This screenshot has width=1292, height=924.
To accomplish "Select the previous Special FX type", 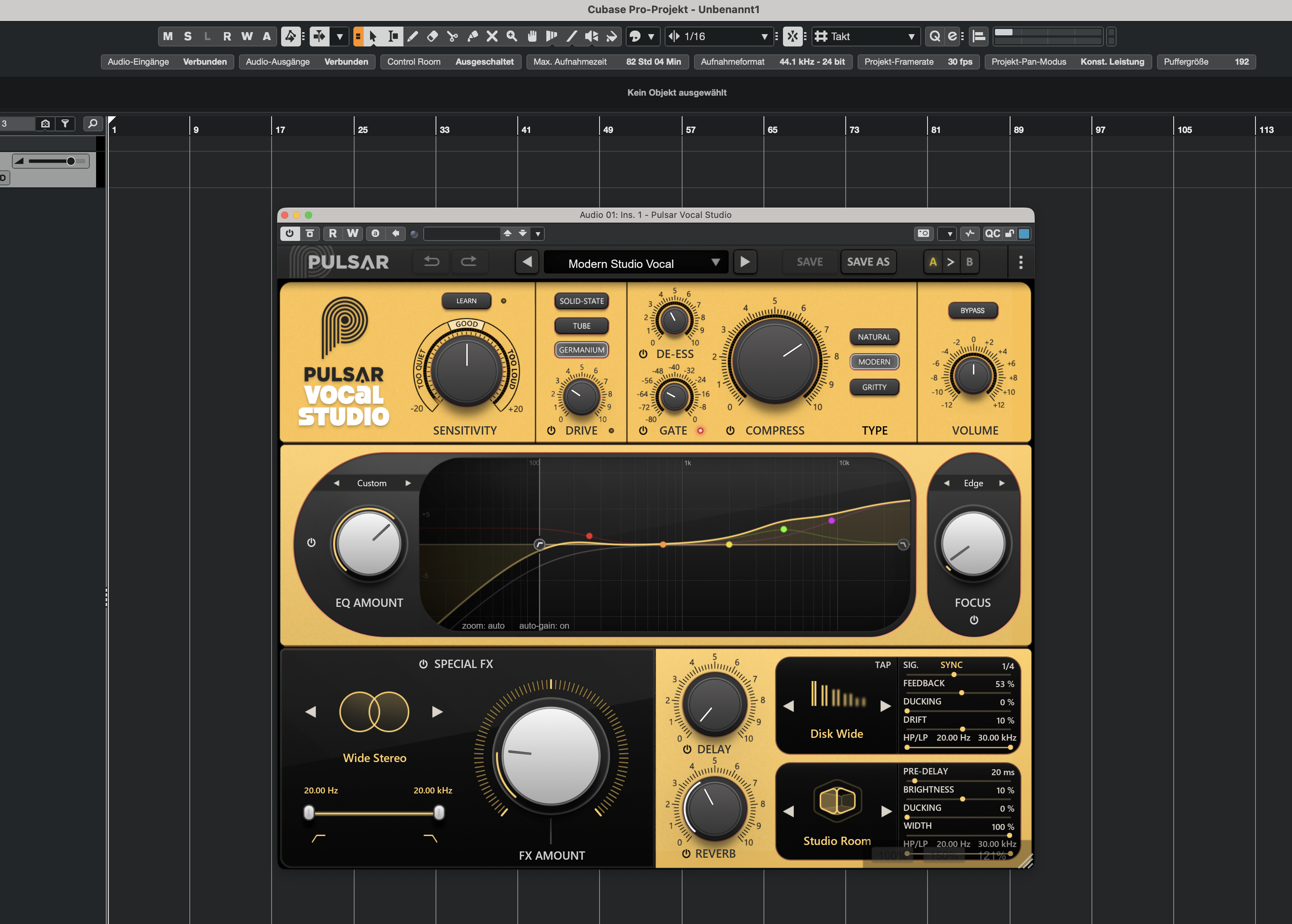I will [x=310, y=712].
